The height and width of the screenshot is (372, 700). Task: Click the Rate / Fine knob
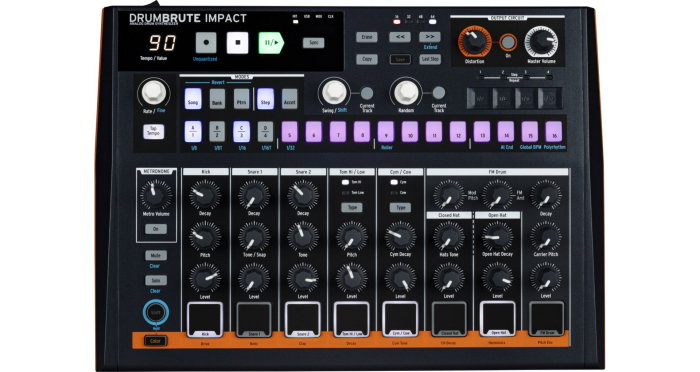click(x=154, y=92)
